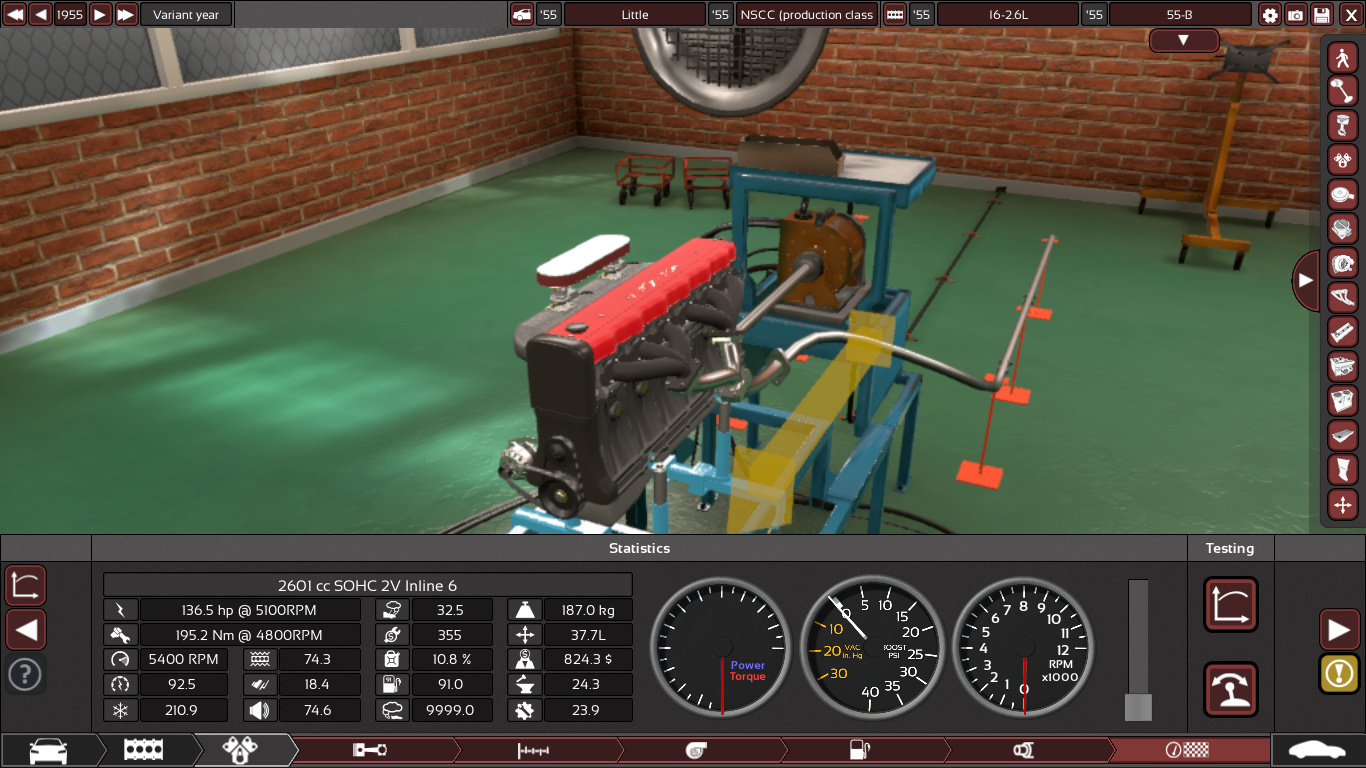This screenshot has width=1366, height=768.
Task: Click the save floppy disk icon
Action: pyautogui.click(x=1322, y=15)
